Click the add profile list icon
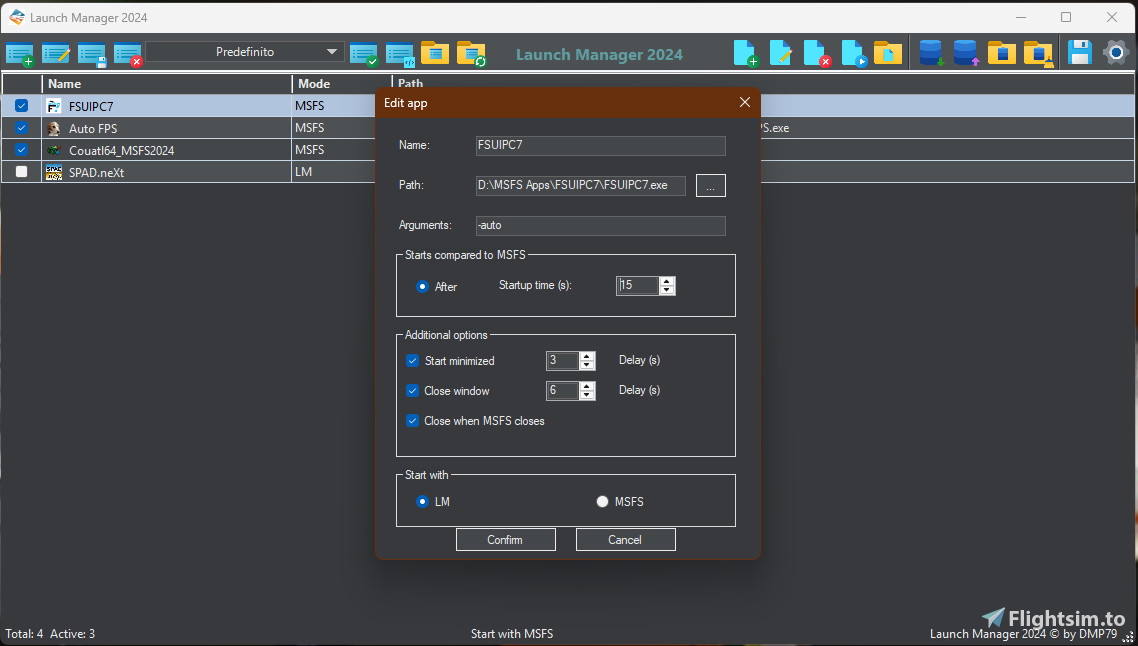The height and width of the screenshot is (646, 1138). coord(20,54)
